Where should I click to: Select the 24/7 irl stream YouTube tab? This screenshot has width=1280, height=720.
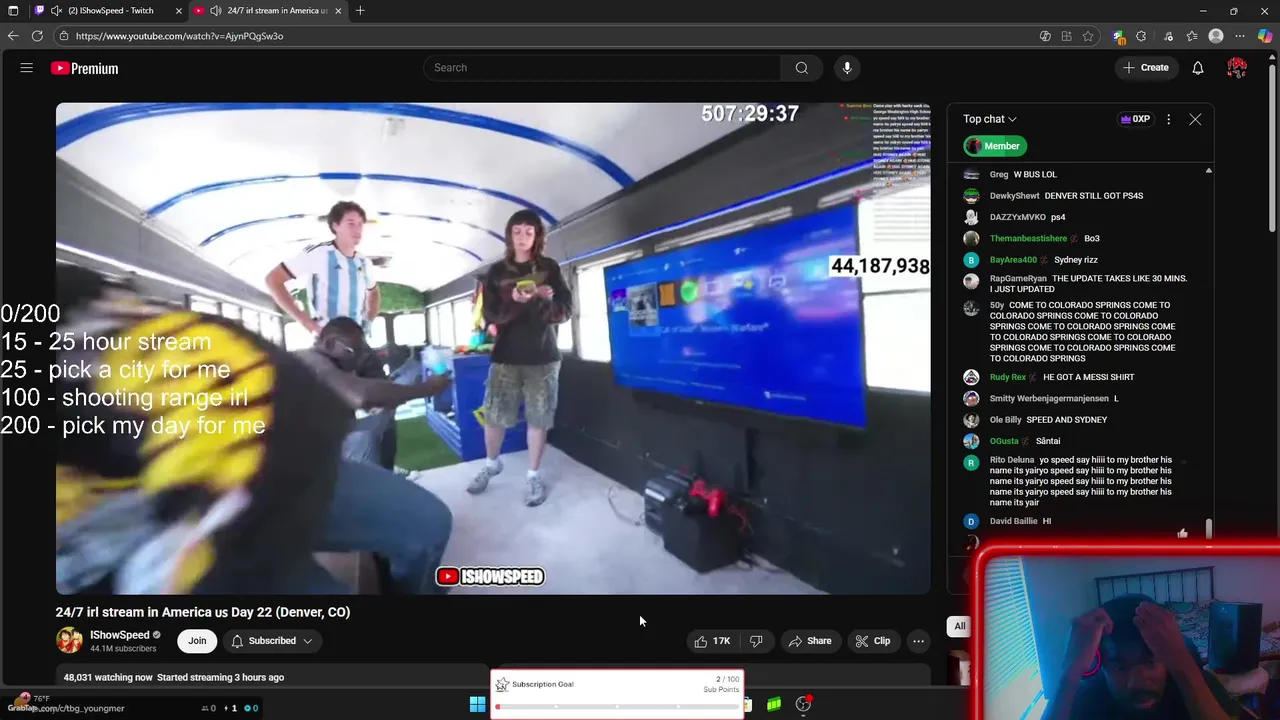267,10
